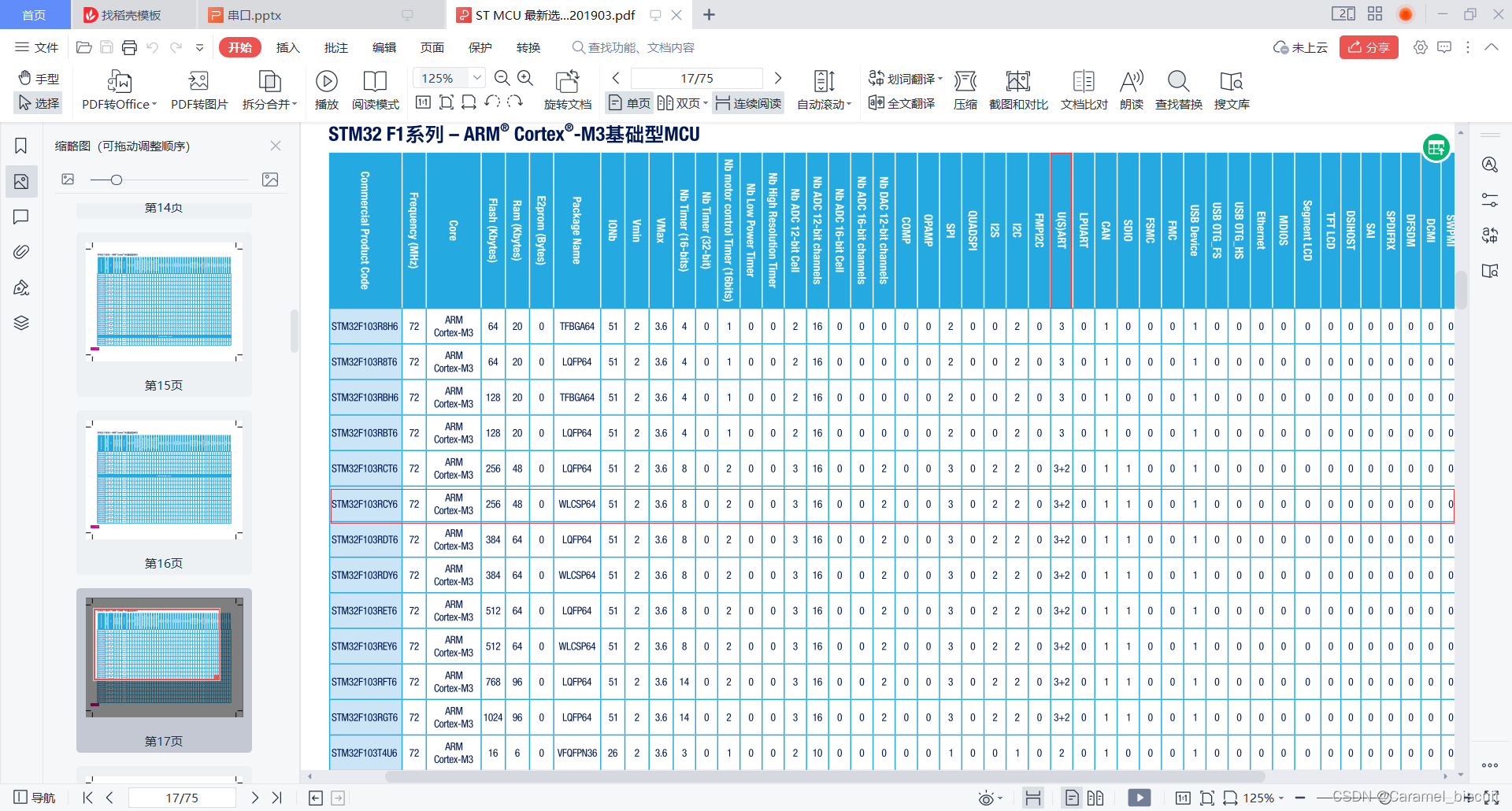
Task: Open 全文翻译 full-text translation
Action: point(902,103)
